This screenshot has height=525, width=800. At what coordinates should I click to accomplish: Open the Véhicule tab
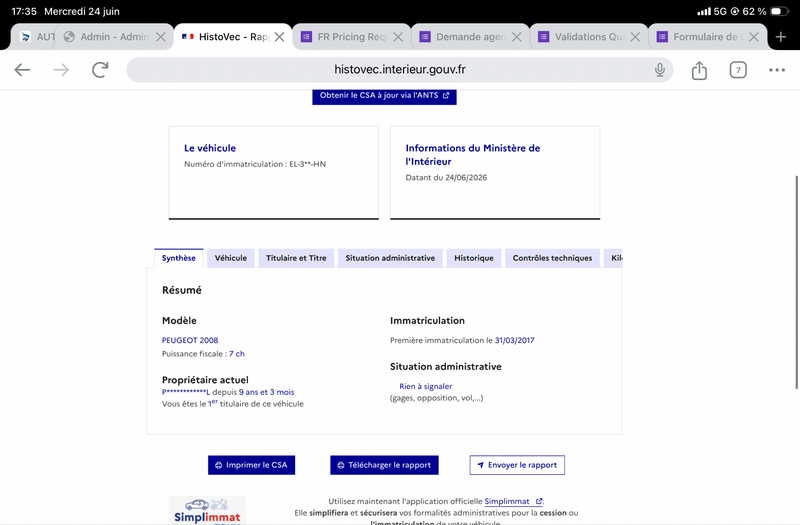231,258
